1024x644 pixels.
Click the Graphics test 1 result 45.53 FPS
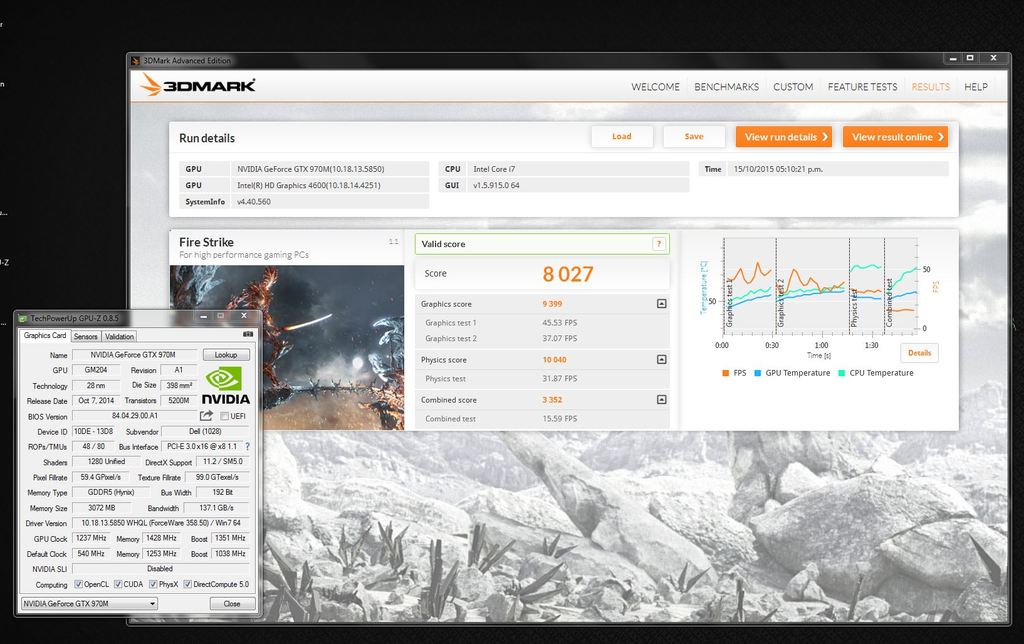click(559, 323)
